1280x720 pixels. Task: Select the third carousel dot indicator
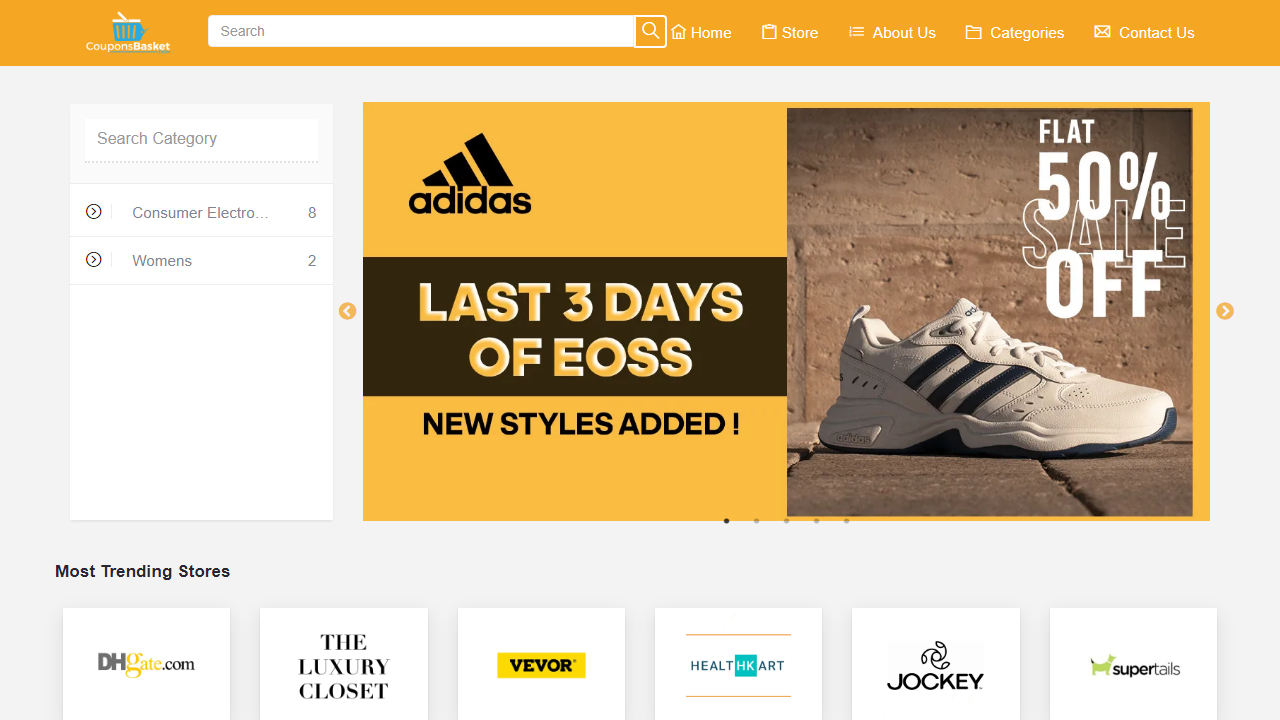[786, 520]
